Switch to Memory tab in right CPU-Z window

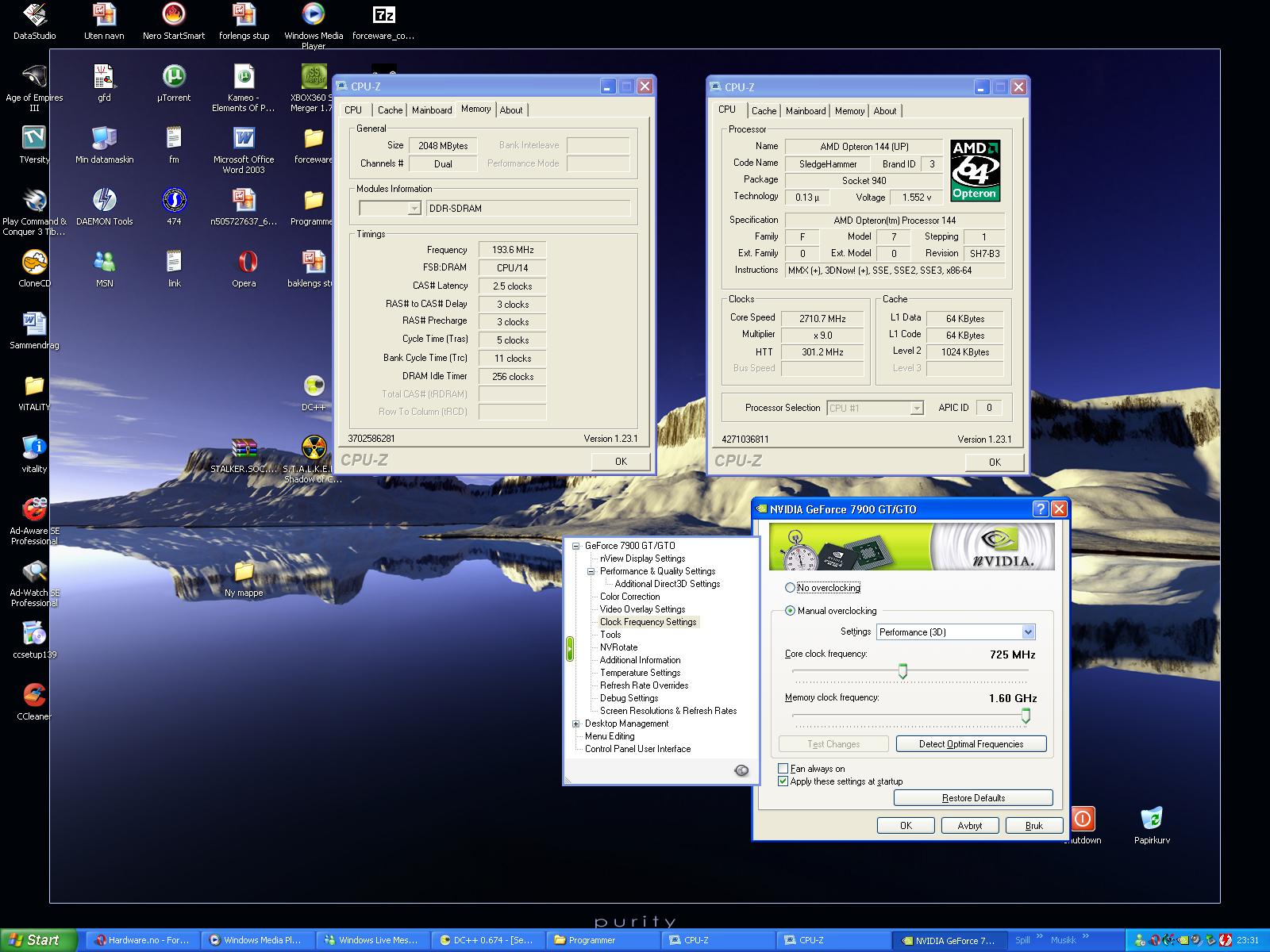(x=849, y=111)
